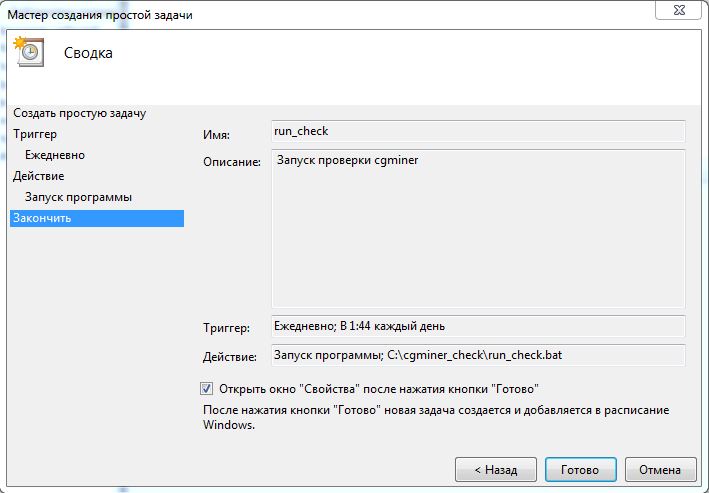Select the highlighted Закончить step
The width and height of the screenshot is (709, 493).
(x=97, y=218)
